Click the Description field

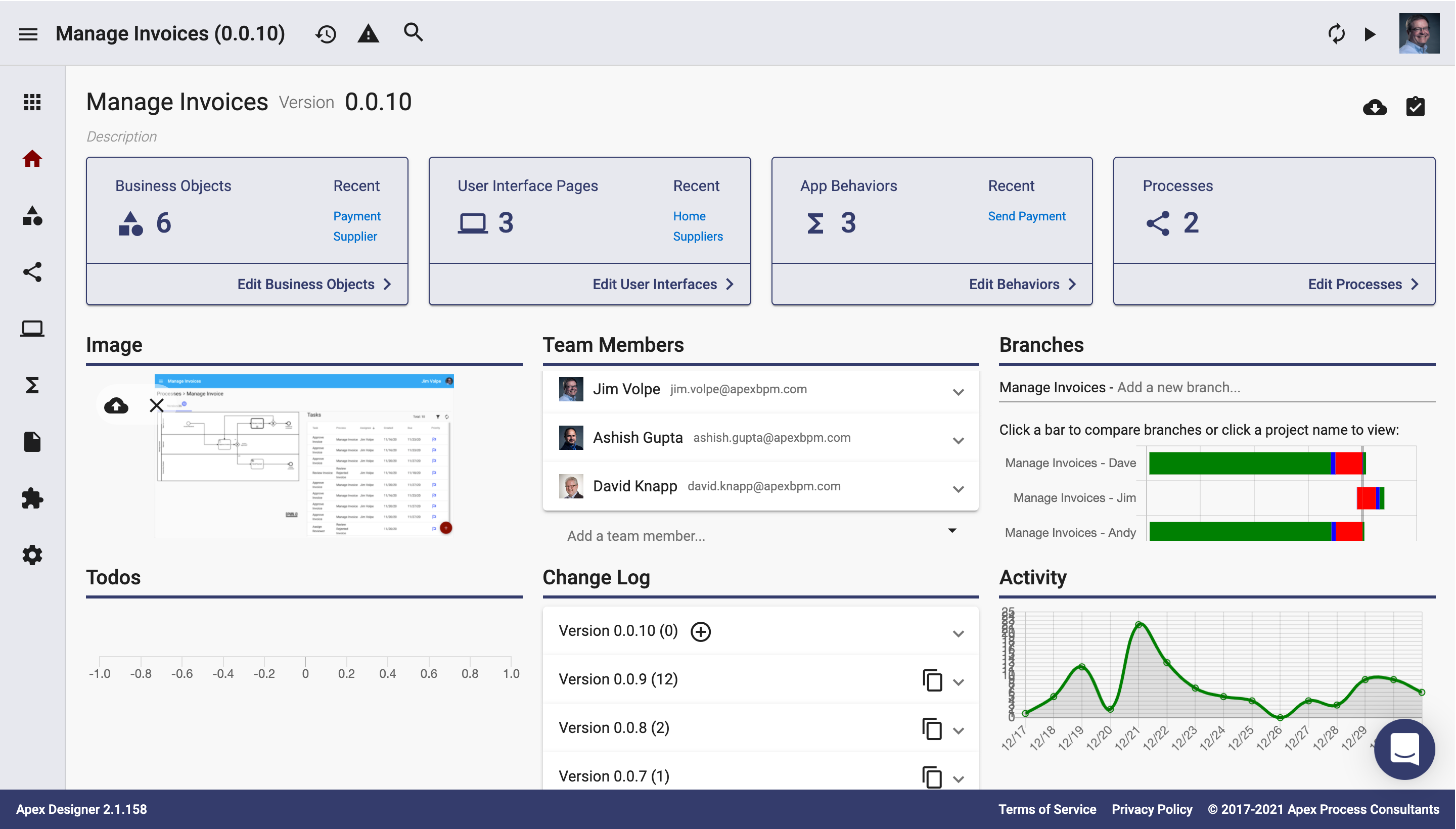click(x=121, y=136)
